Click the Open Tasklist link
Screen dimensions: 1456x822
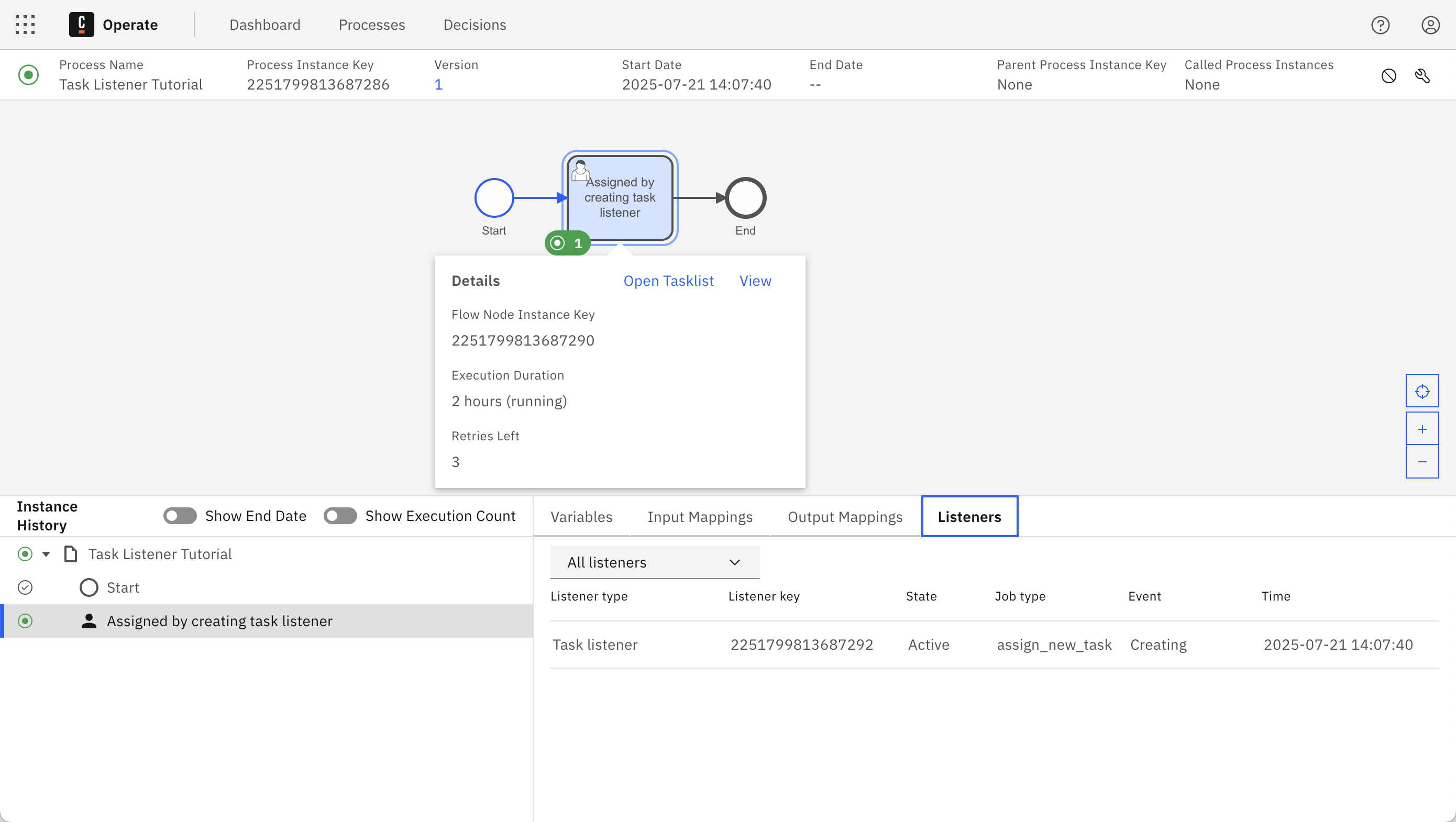point(668,281)
